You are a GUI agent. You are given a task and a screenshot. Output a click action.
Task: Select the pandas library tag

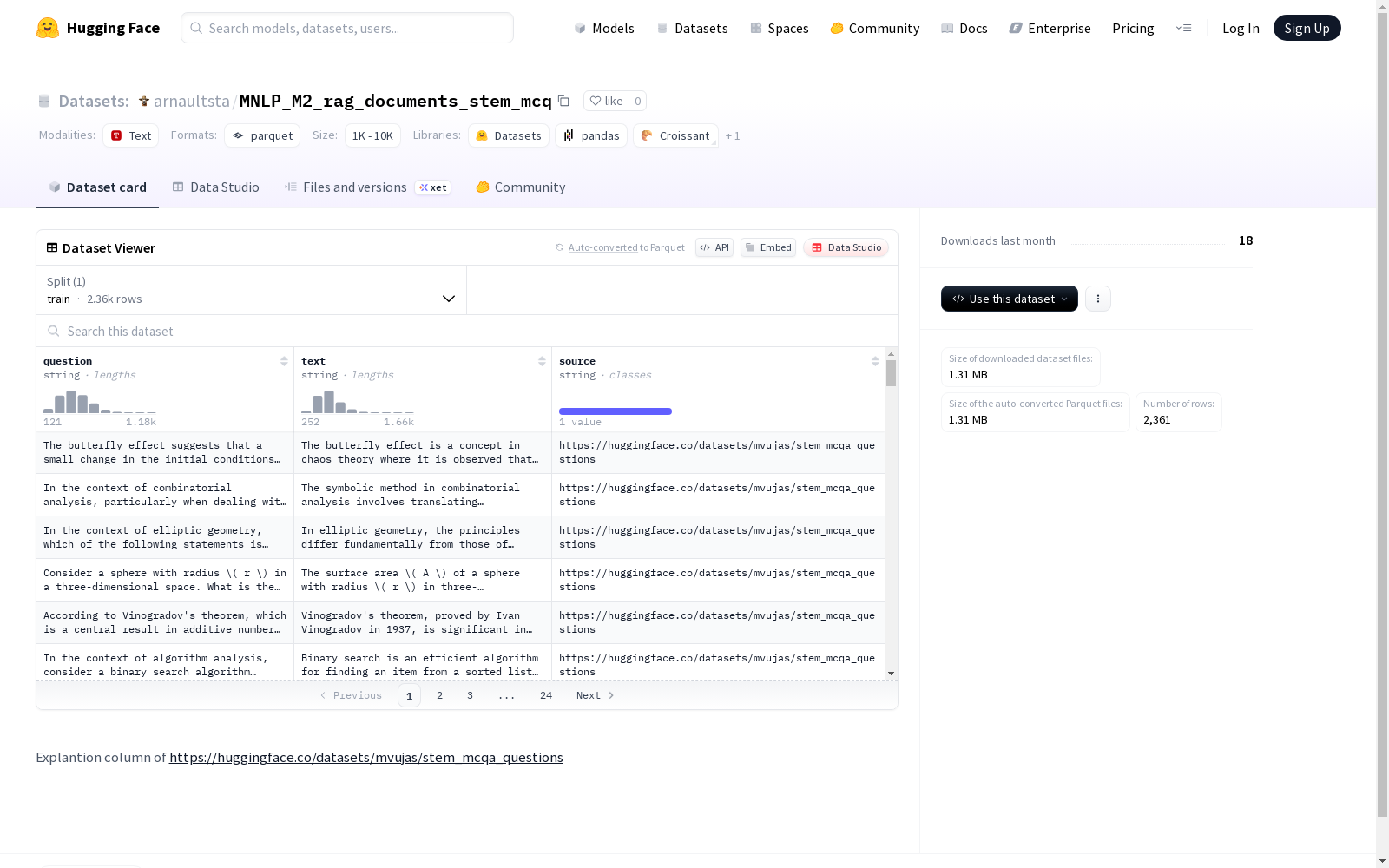(x=591, y=135)
